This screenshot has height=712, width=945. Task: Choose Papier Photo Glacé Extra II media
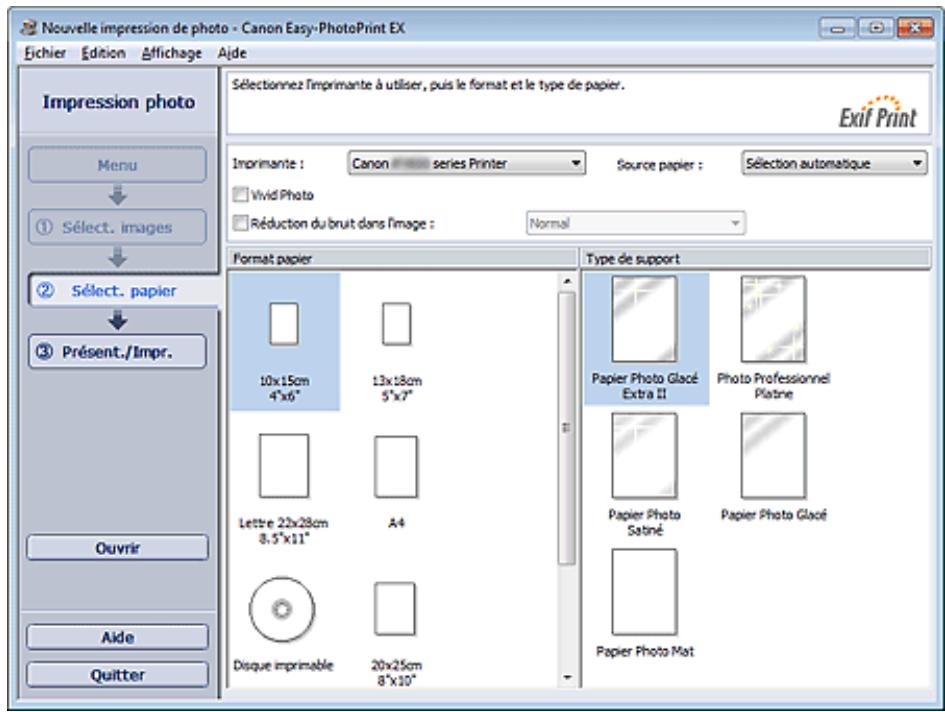point(645,338)
